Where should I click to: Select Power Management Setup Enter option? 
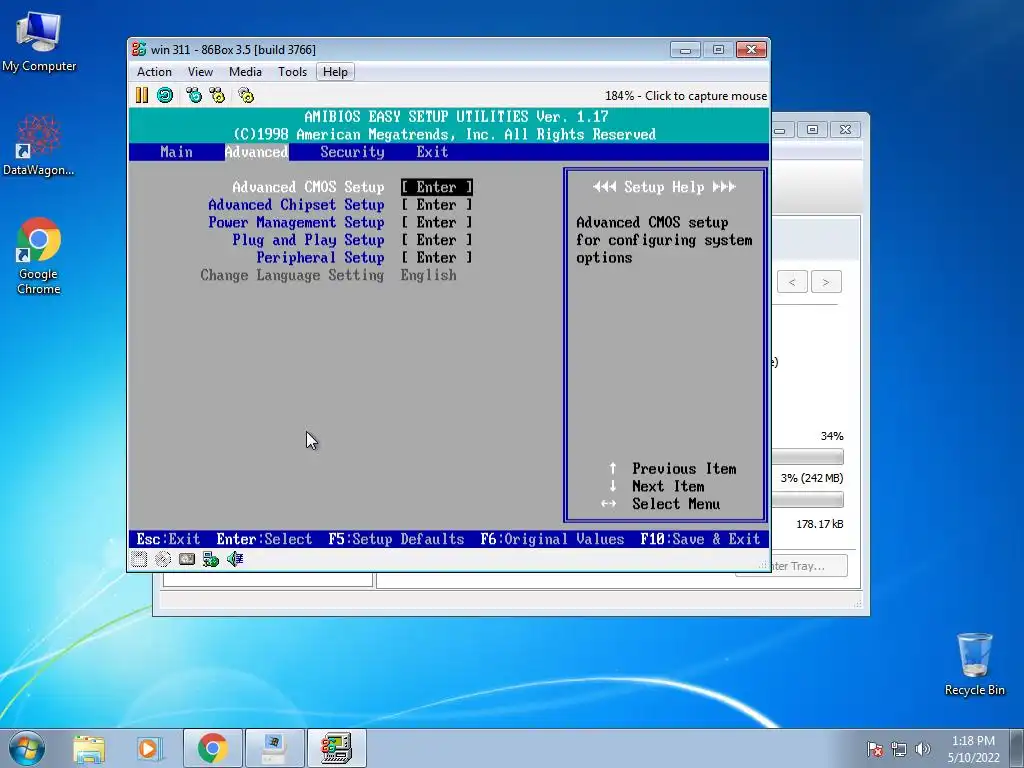[x=436, y=223]
